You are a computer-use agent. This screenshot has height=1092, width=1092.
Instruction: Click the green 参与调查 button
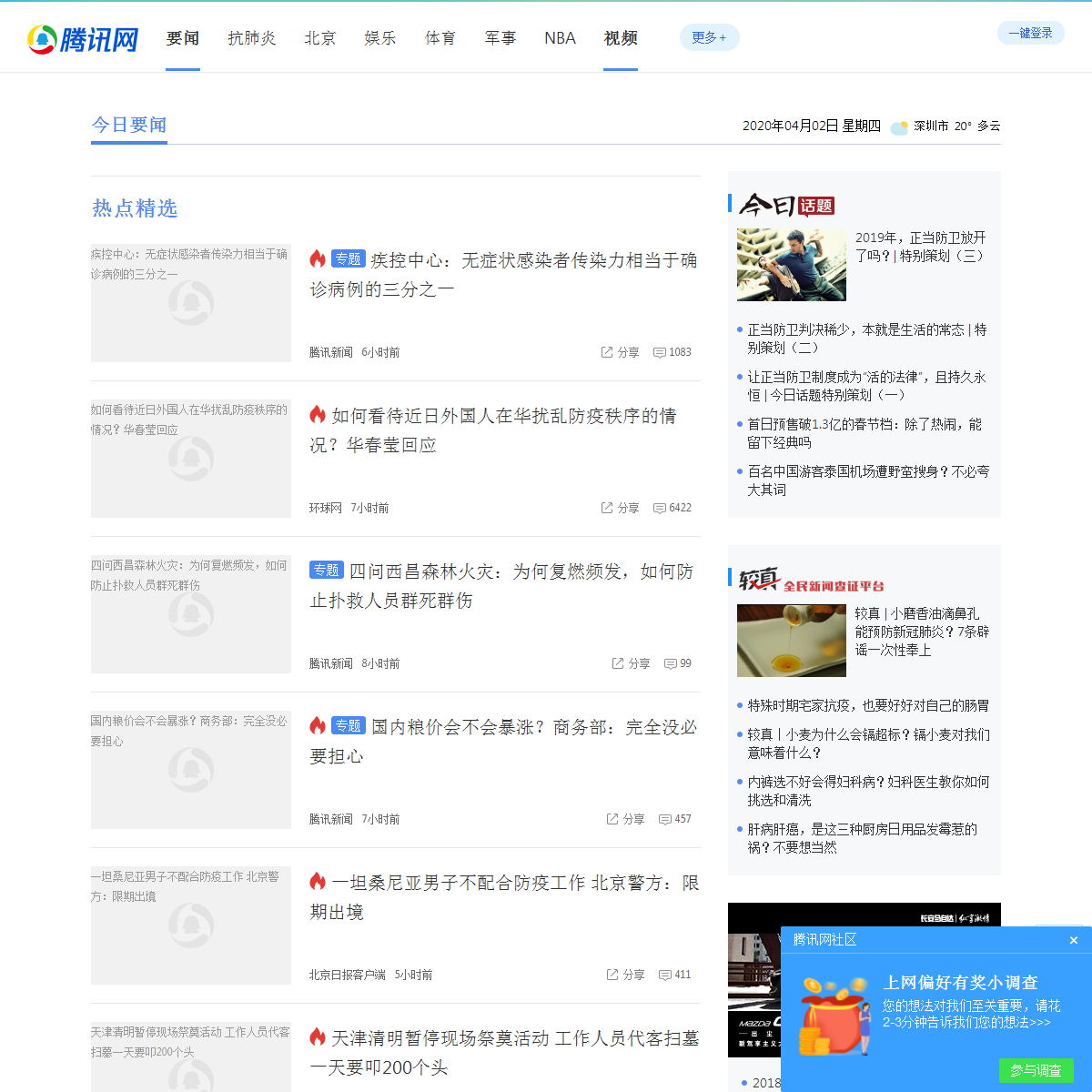(x=1036, y=1070)
